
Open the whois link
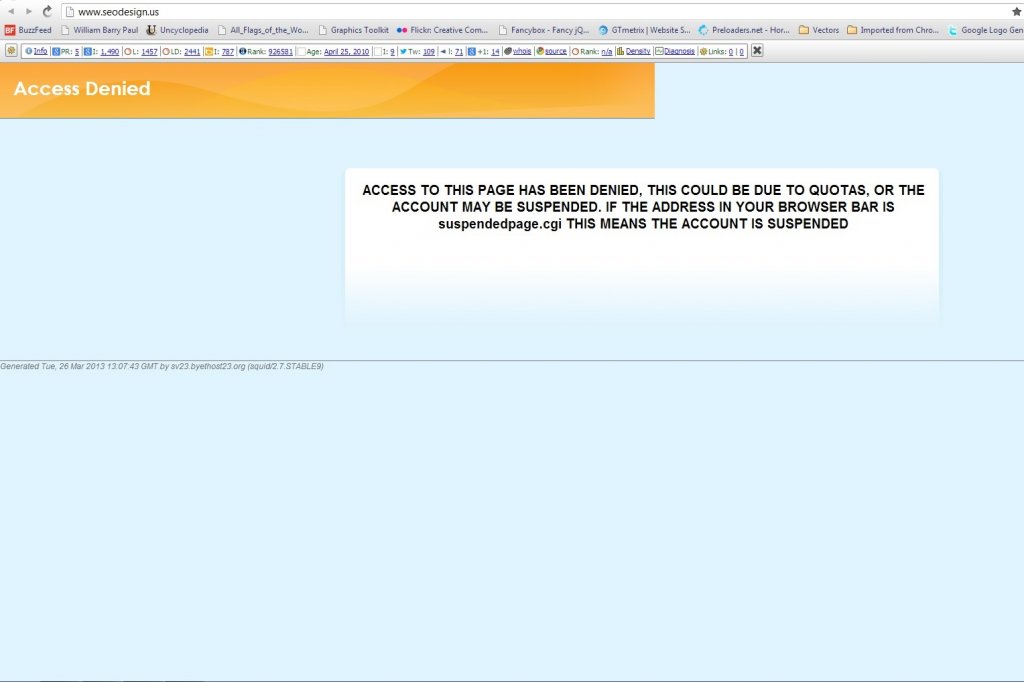tap(522, 51)
